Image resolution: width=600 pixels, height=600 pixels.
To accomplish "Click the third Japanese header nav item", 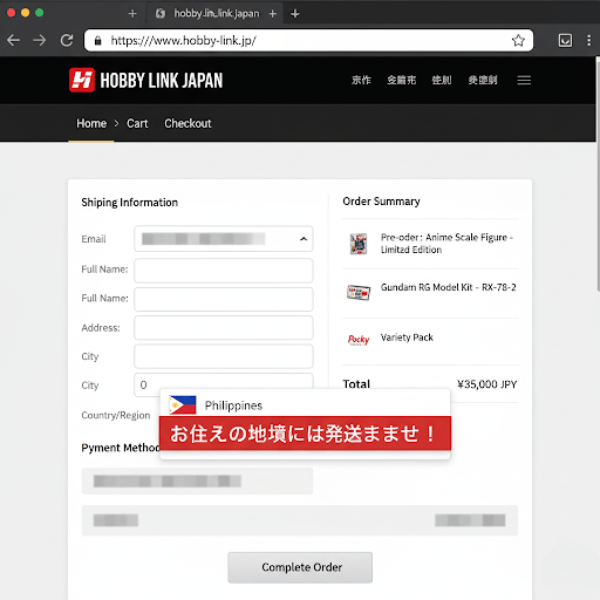I will (x=442, y=80).
